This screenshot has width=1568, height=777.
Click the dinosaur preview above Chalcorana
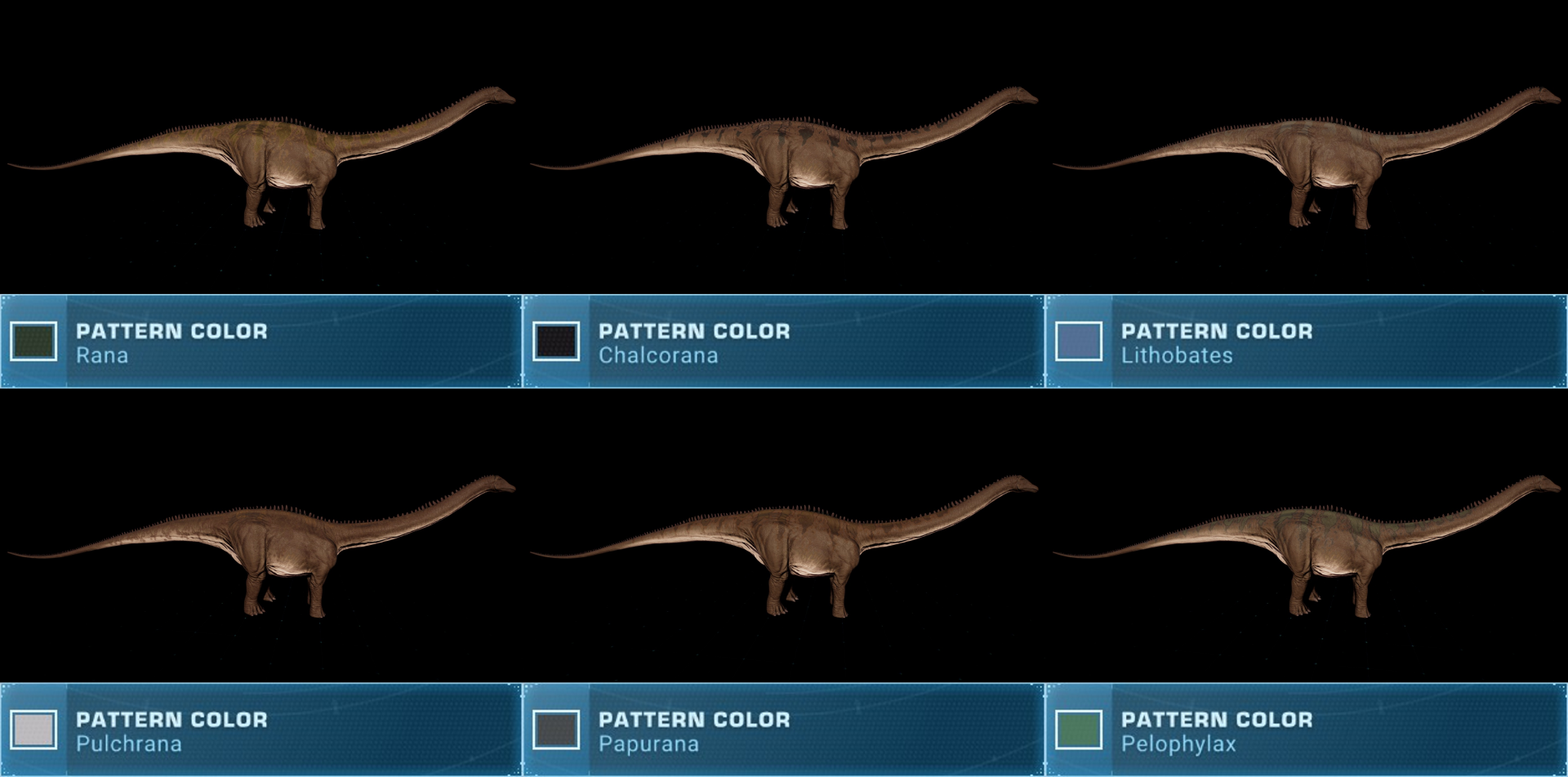pyautogui.click(x=784, y=158)
